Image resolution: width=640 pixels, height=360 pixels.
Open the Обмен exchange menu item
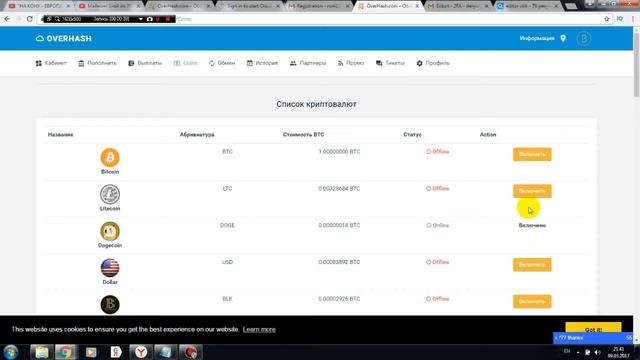point(222,63)
